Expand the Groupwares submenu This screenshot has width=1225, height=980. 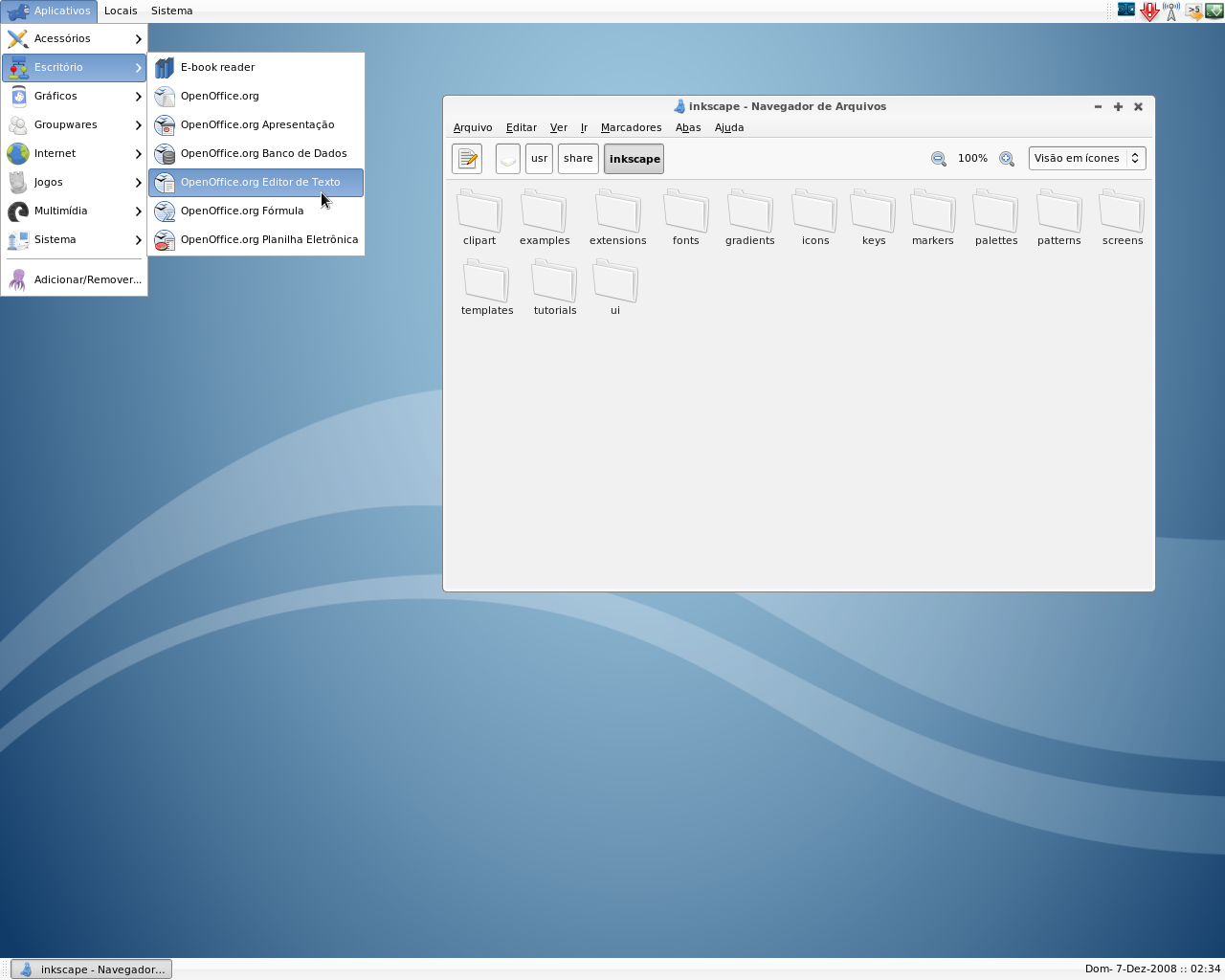point(75,124)
